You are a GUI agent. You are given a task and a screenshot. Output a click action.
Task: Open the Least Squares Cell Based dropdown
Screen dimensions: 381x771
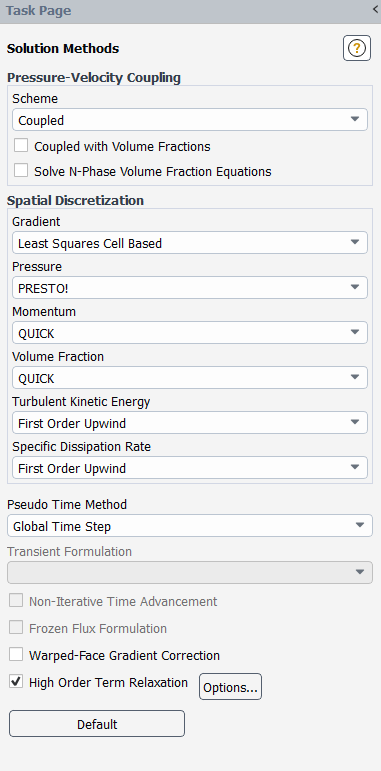coord(190,242)
